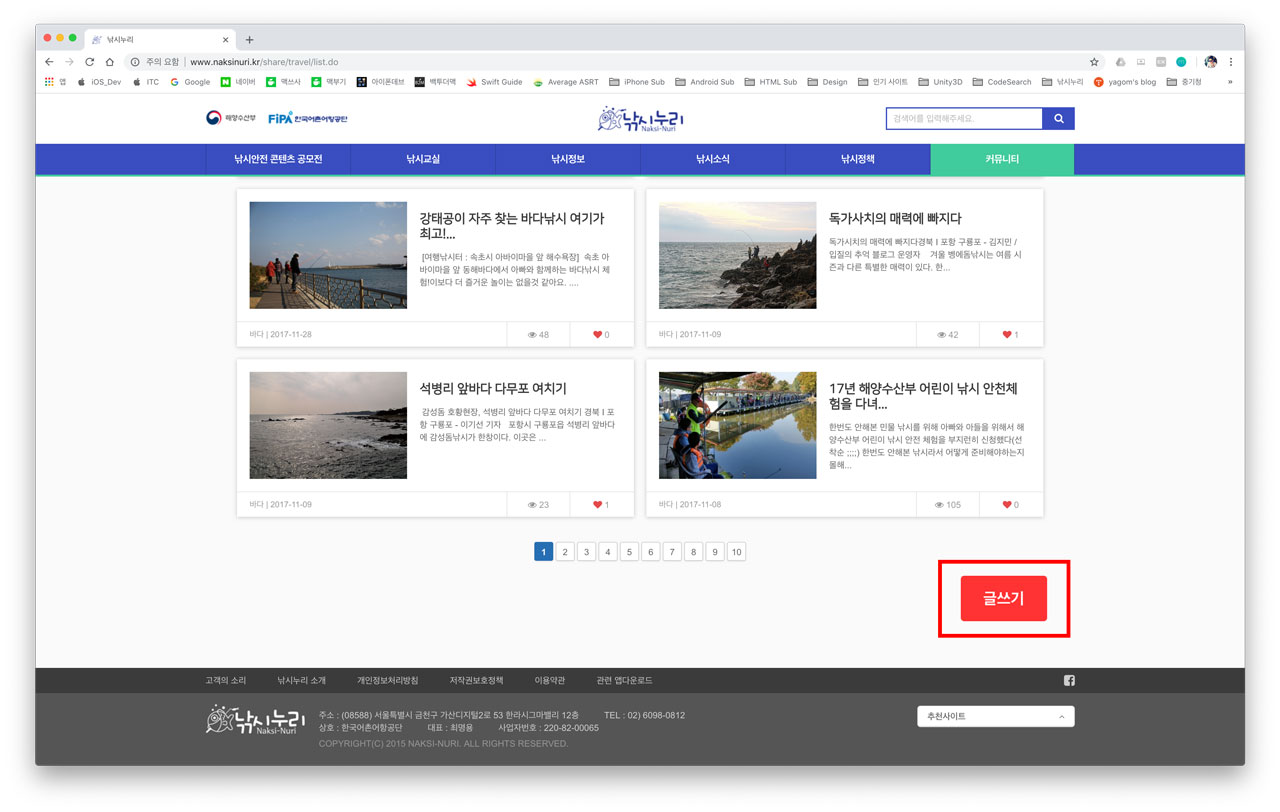Toggle the heart like on the 17년 해양수산부 post
Screen dimensions: 1280x812
(x=1006, y=504)
